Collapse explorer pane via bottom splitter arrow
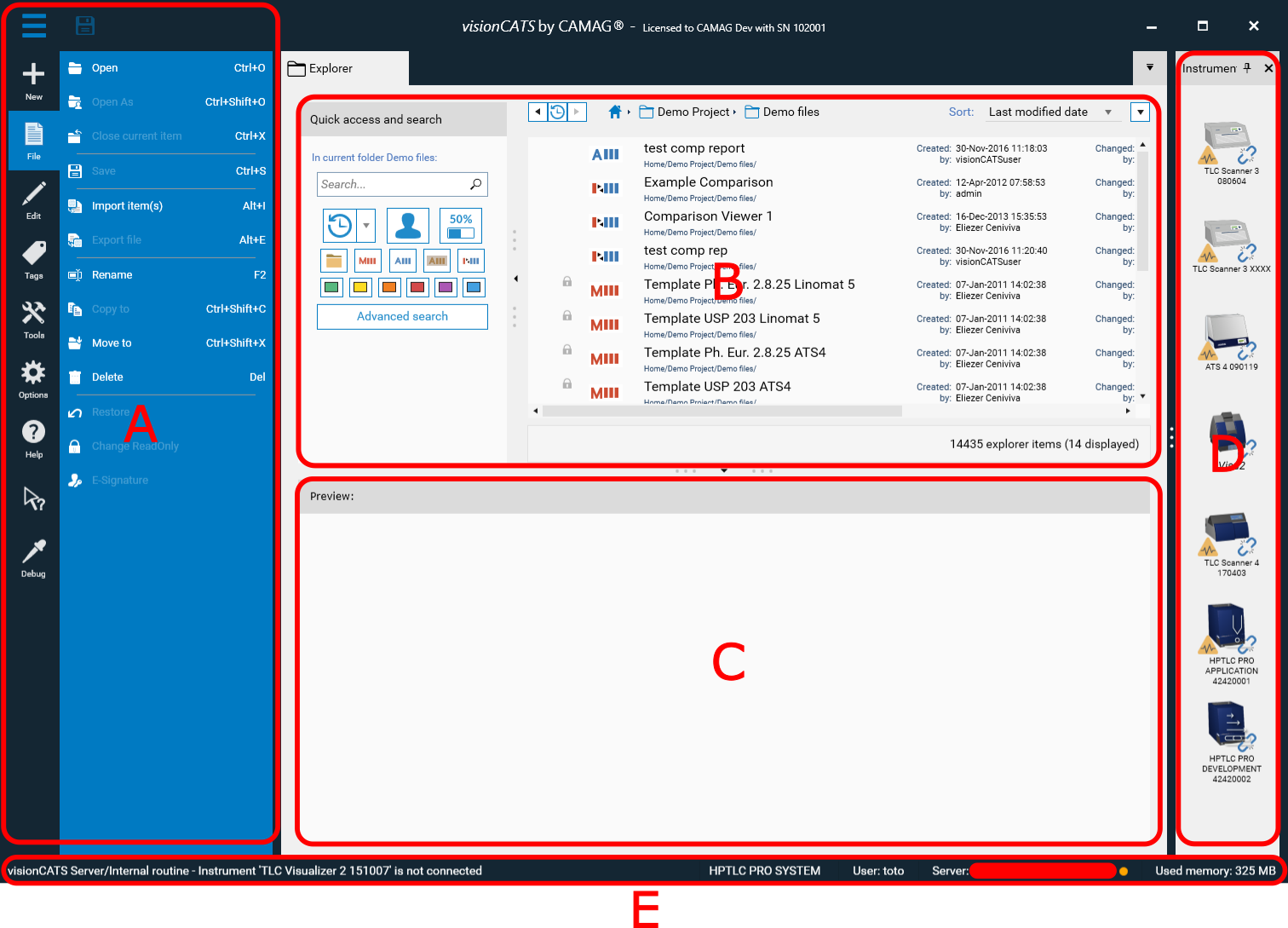1288x928 pixels. 724,470
